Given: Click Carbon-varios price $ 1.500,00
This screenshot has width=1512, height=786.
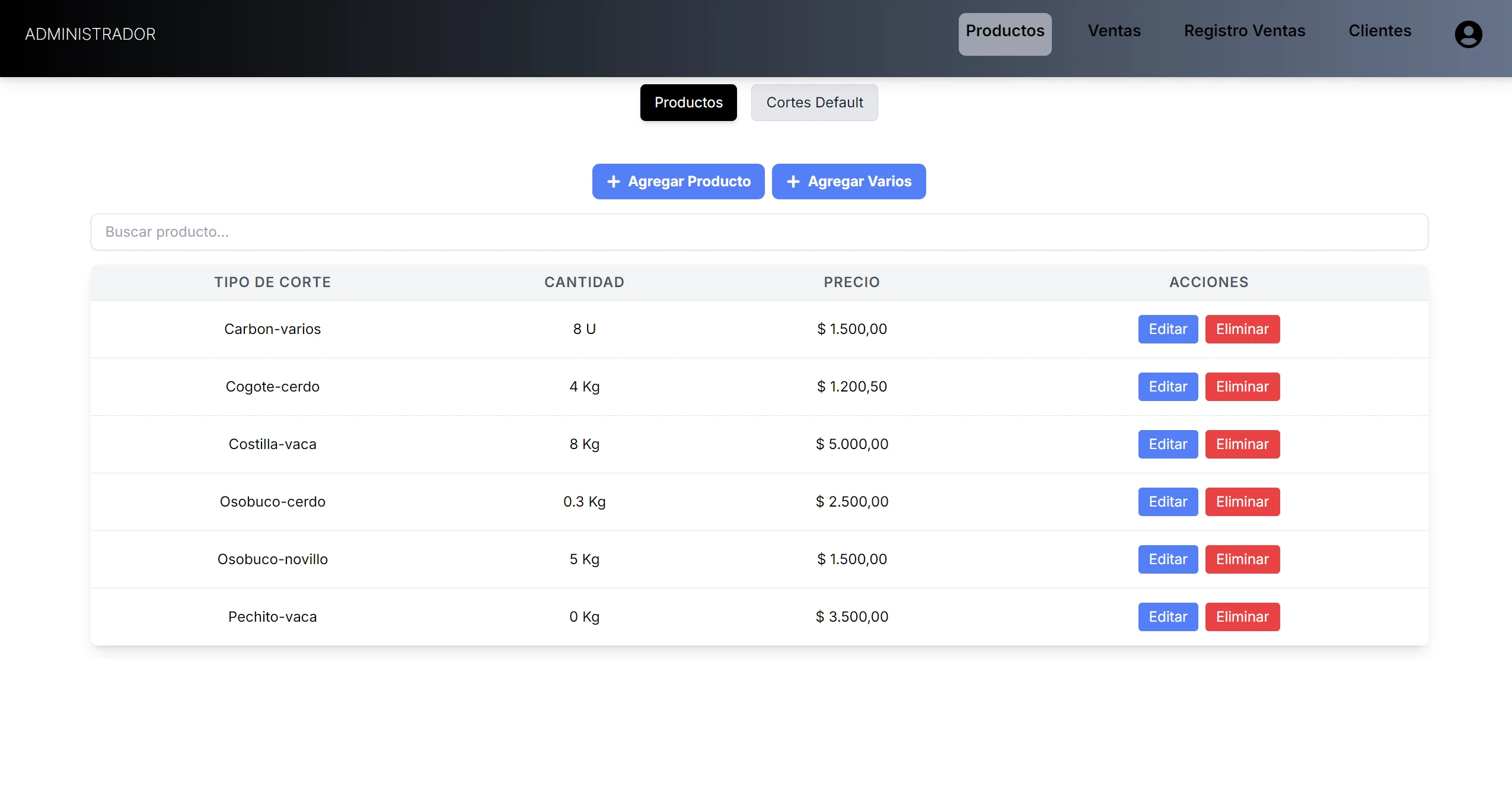Looking at the screenshot, I should coord(852,329).
